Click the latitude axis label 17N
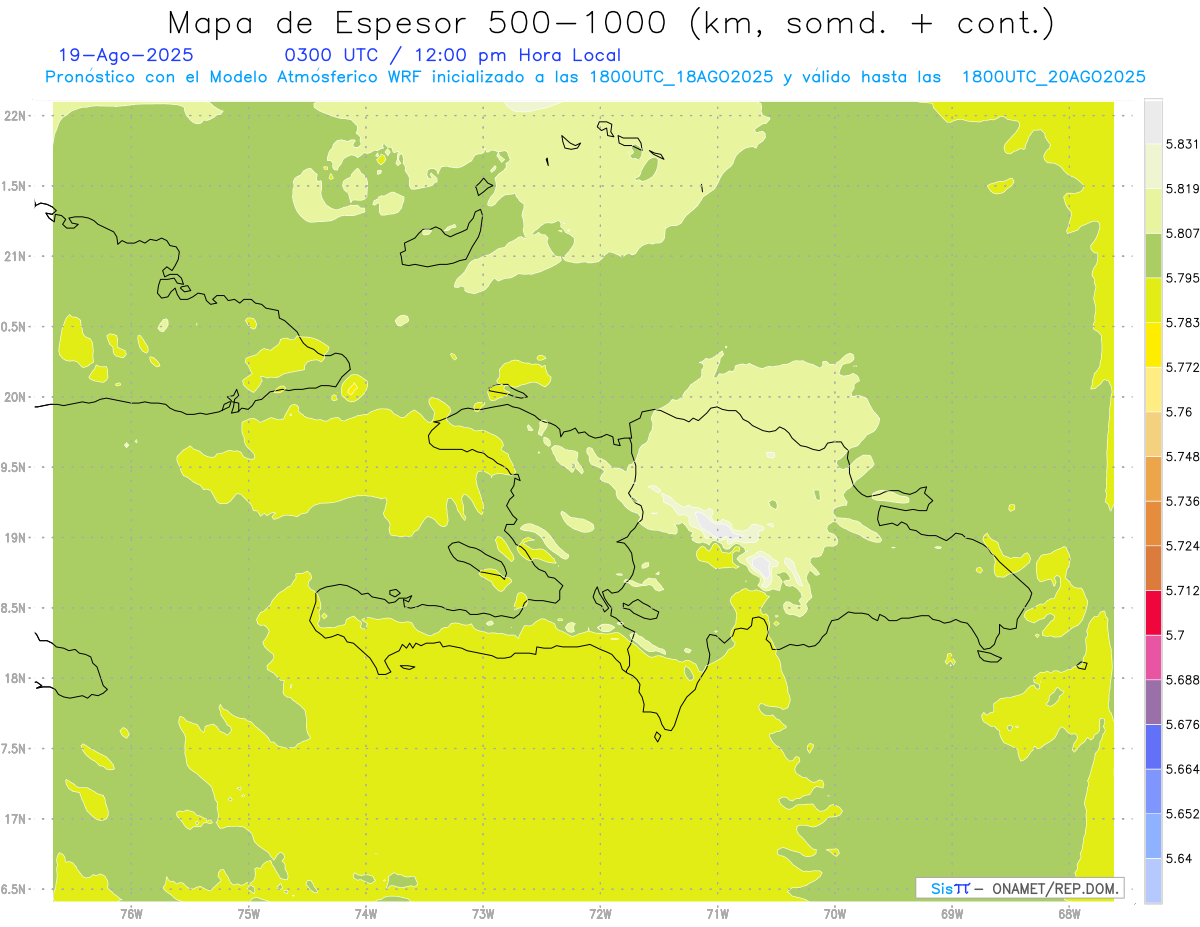Viewport: 1200px width, 927px height. click(x=15, y=819)
